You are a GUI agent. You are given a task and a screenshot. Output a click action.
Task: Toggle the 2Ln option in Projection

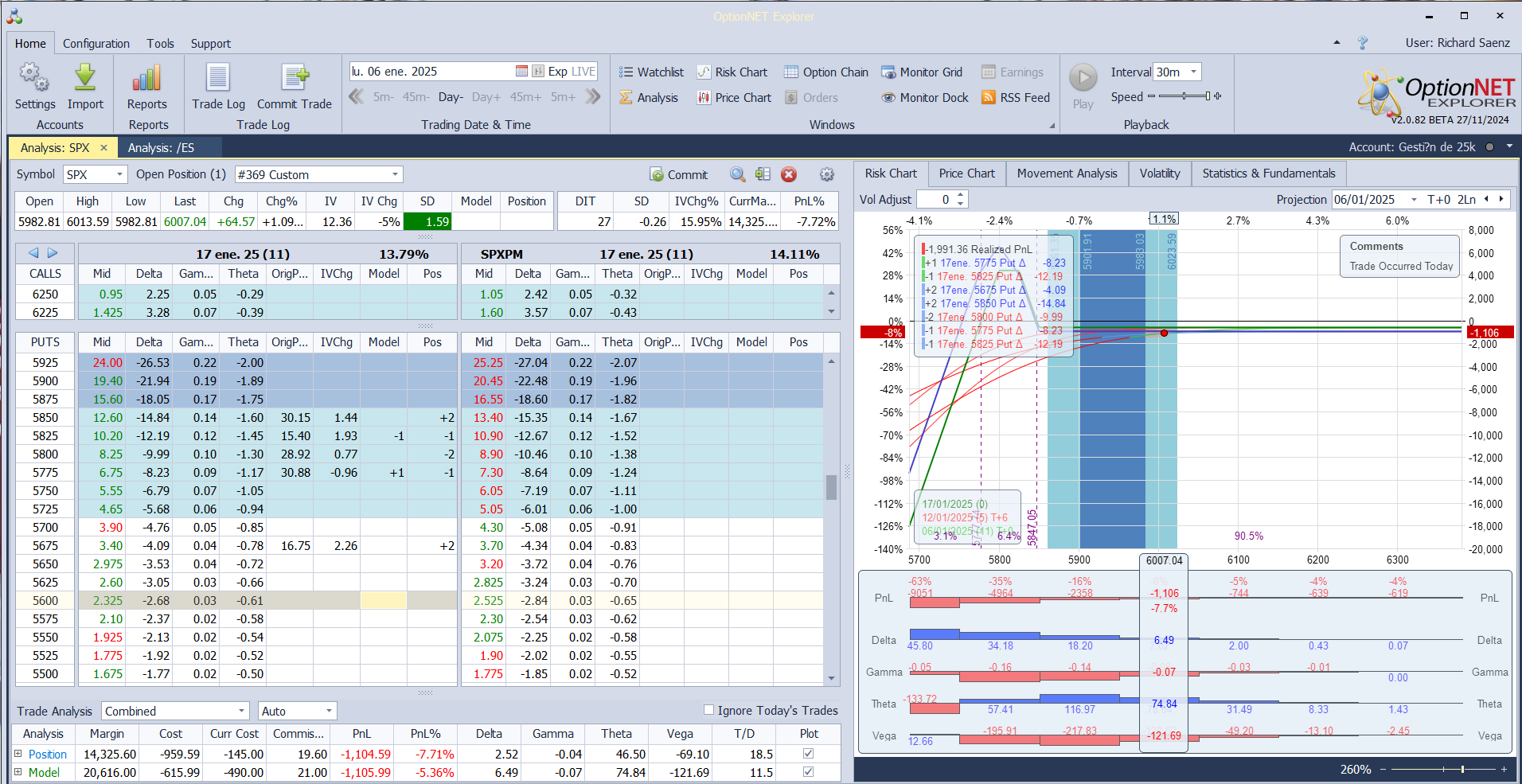coord(1466,199)
